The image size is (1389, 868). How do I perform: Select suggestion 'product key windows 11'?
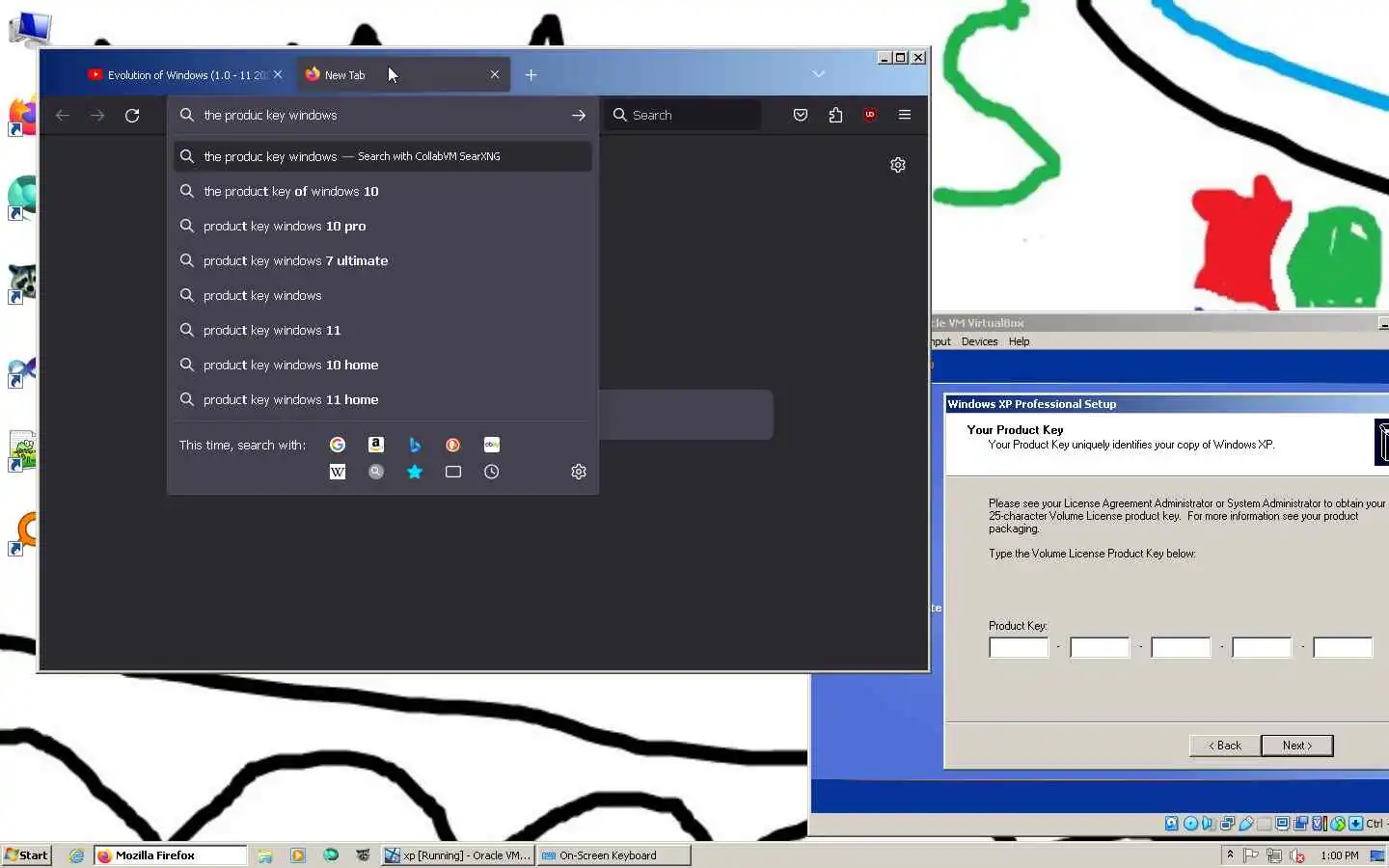[383, 330]
